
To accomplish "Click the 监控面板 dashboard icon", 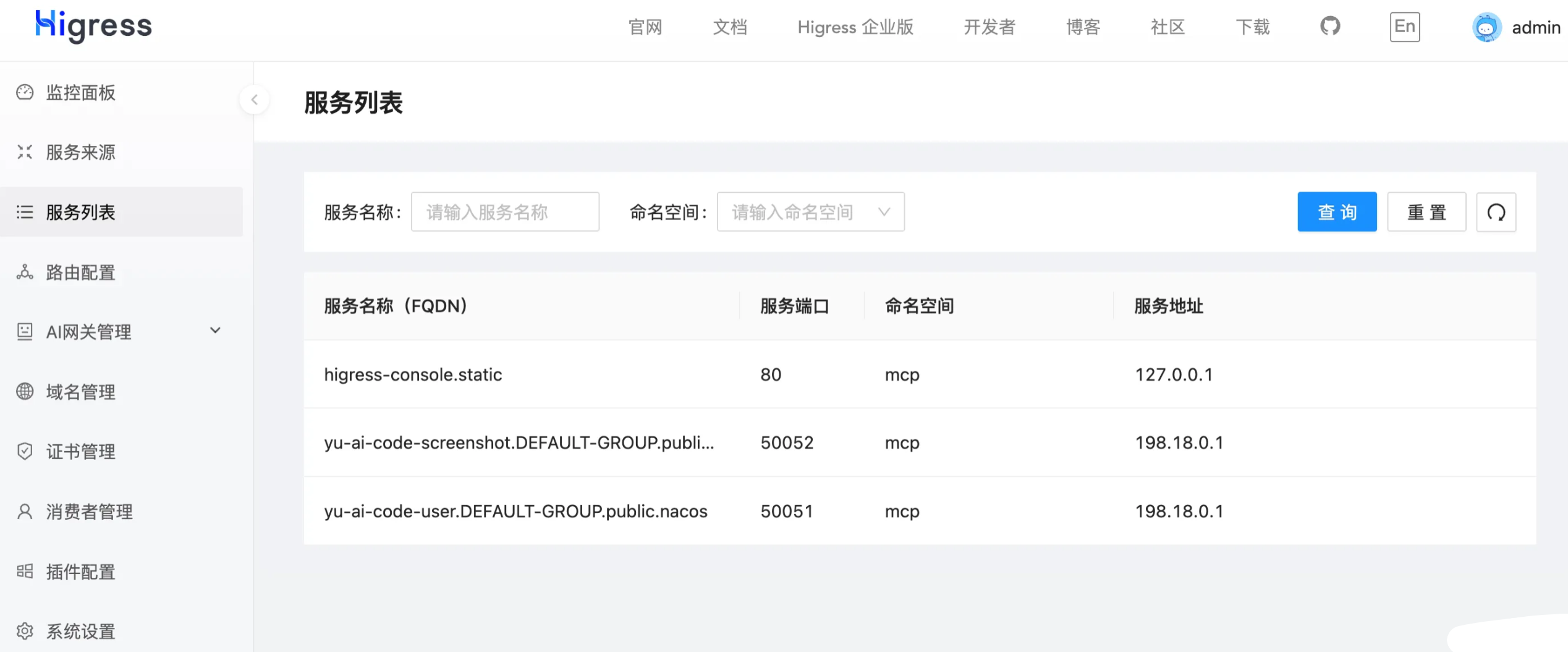I will pyautogui.click(x=25, y=92).
